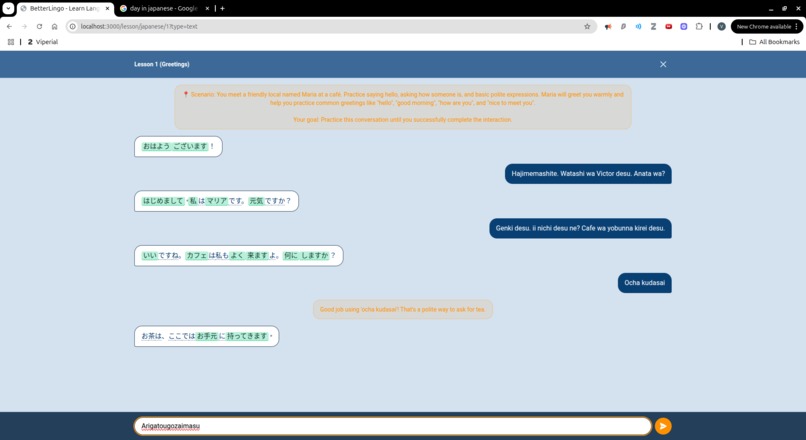The image size is (806, 440).
Task: Click the Scenario description box about Maria
Action: click(402, 107)
